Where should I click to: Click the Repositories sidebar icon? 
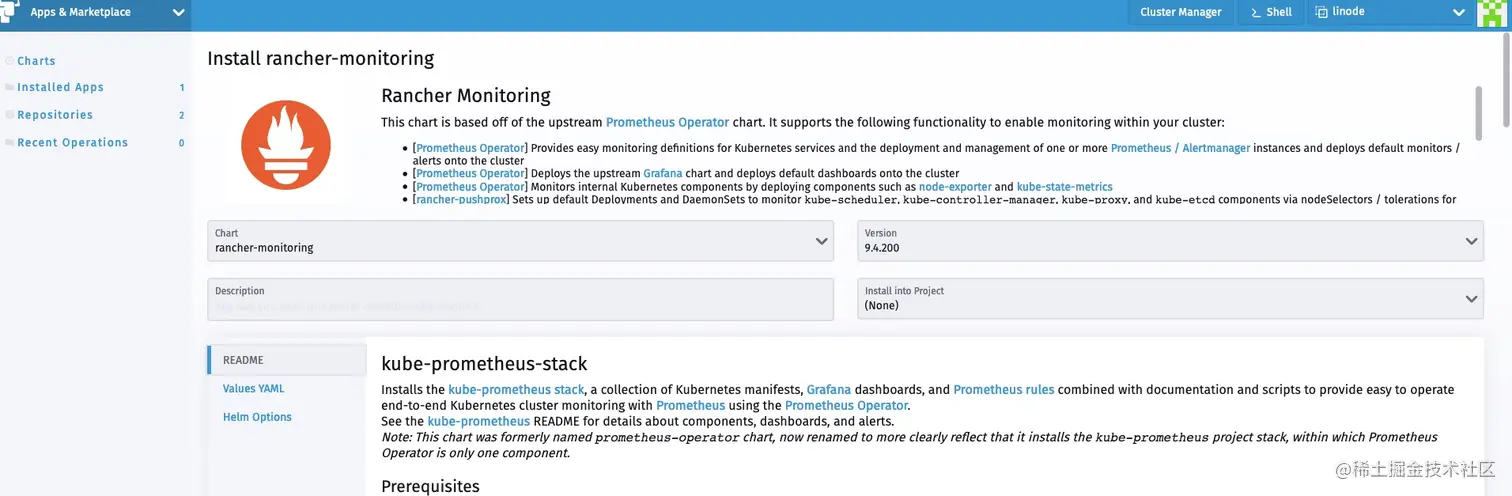(9, 115)
